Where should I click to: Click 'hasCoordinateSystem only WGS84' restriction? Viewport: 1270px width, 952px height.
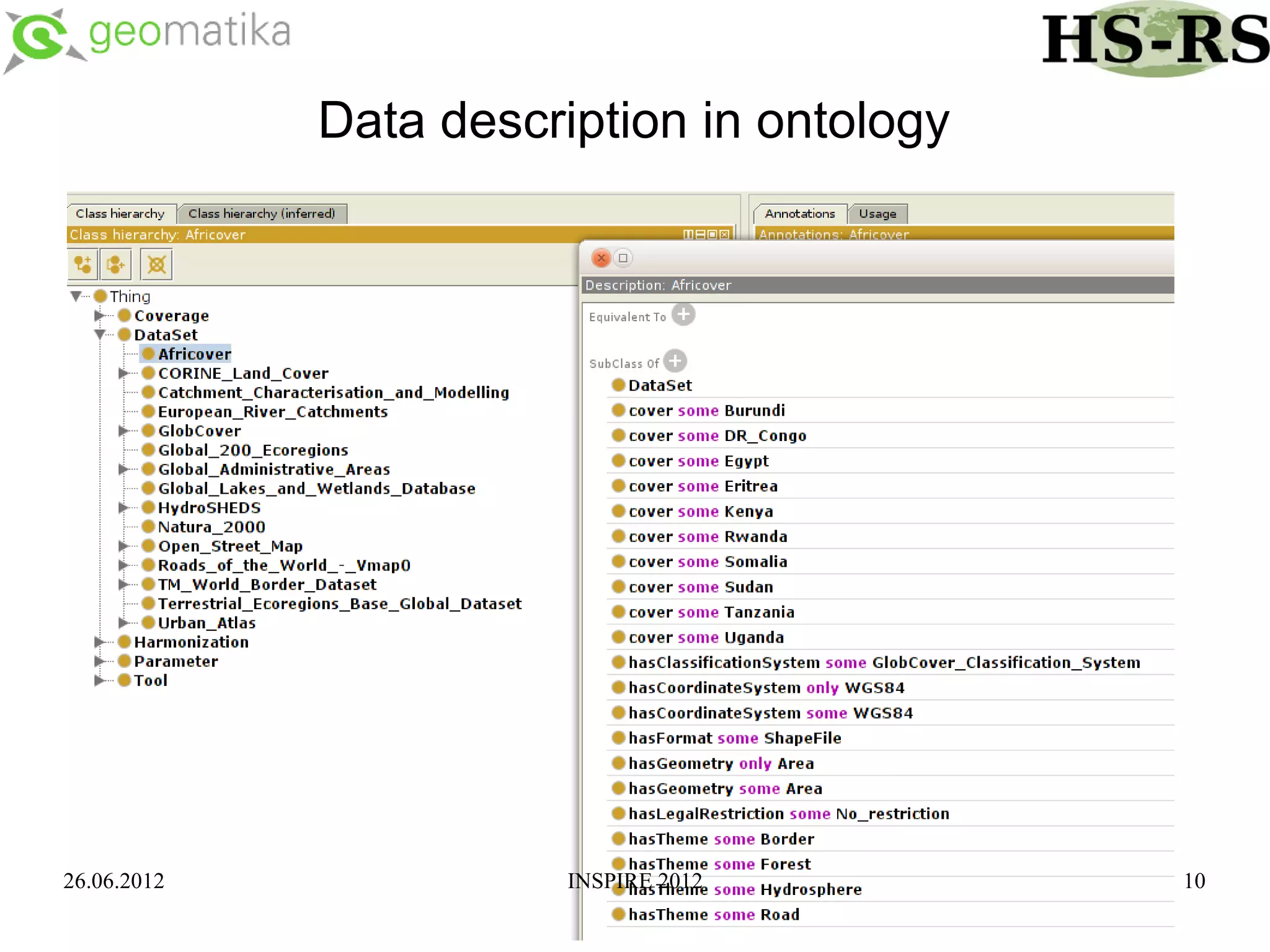tap(890, 688)
